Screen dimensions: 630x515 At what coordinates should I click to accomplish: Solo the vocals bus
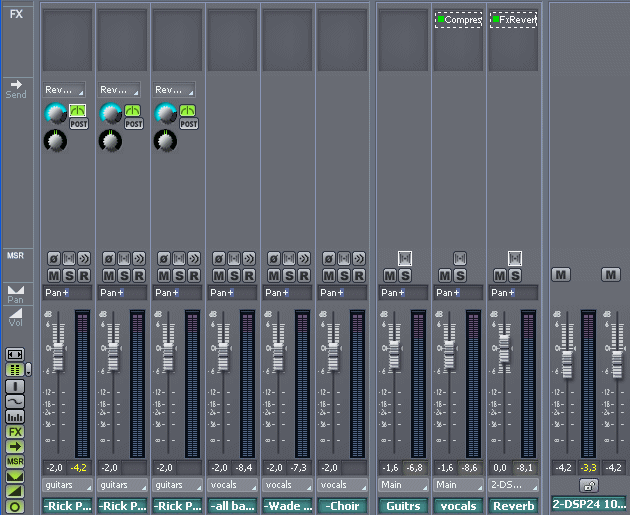(460, 276)
